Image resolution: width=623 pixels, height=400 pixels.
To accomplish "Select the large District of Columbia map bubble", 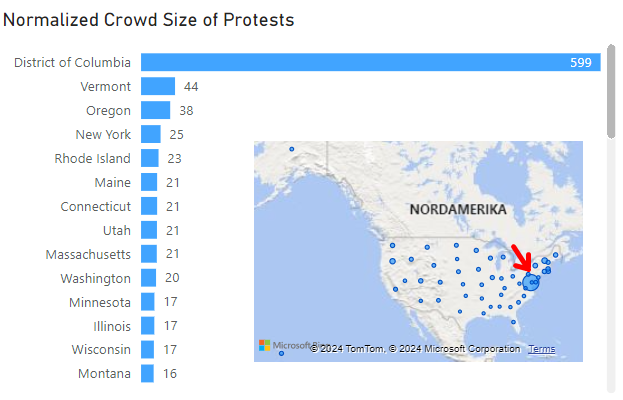I will coord(532,282).
